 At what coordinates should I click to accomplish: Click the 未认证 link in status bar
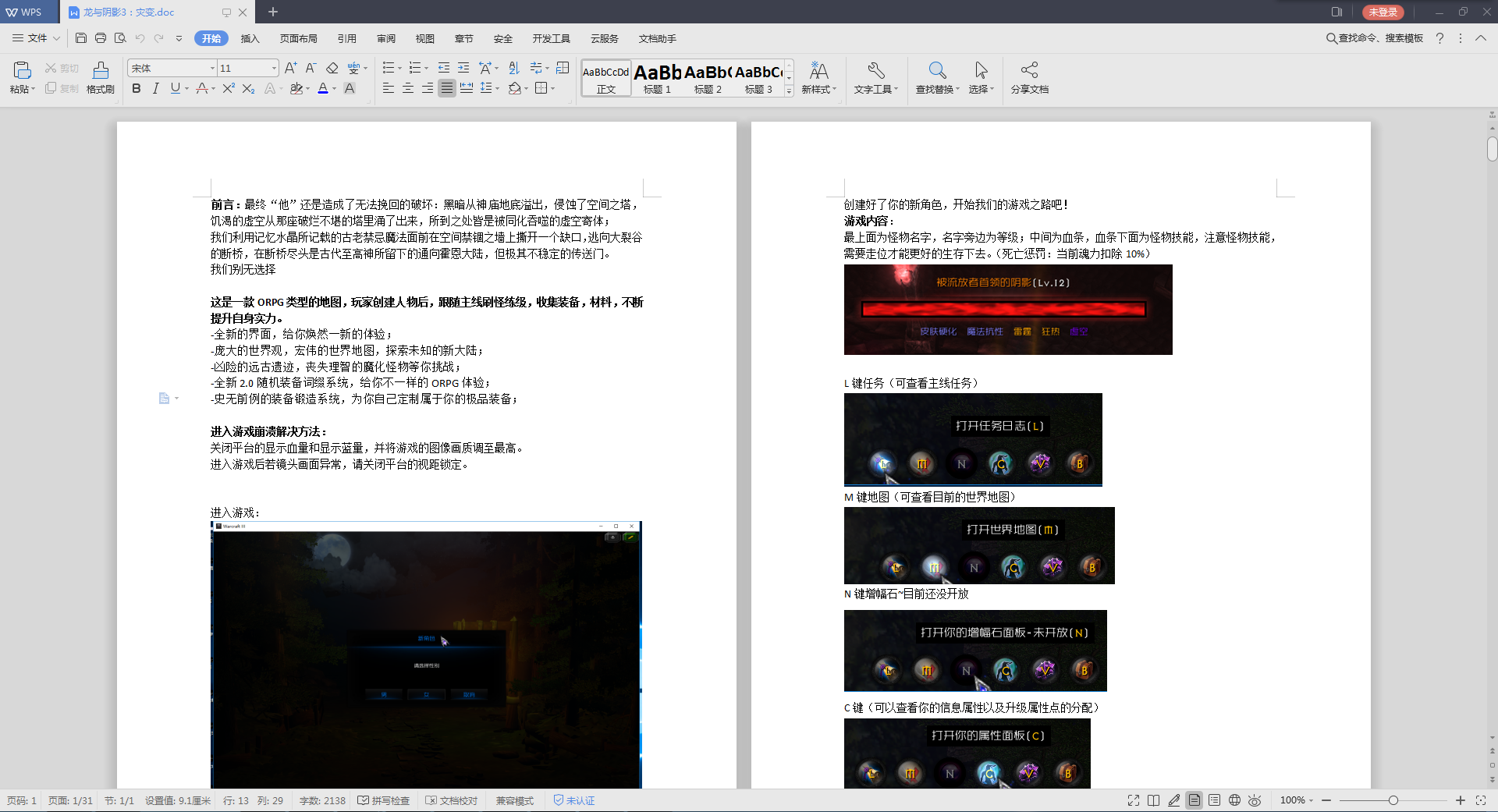574,800
